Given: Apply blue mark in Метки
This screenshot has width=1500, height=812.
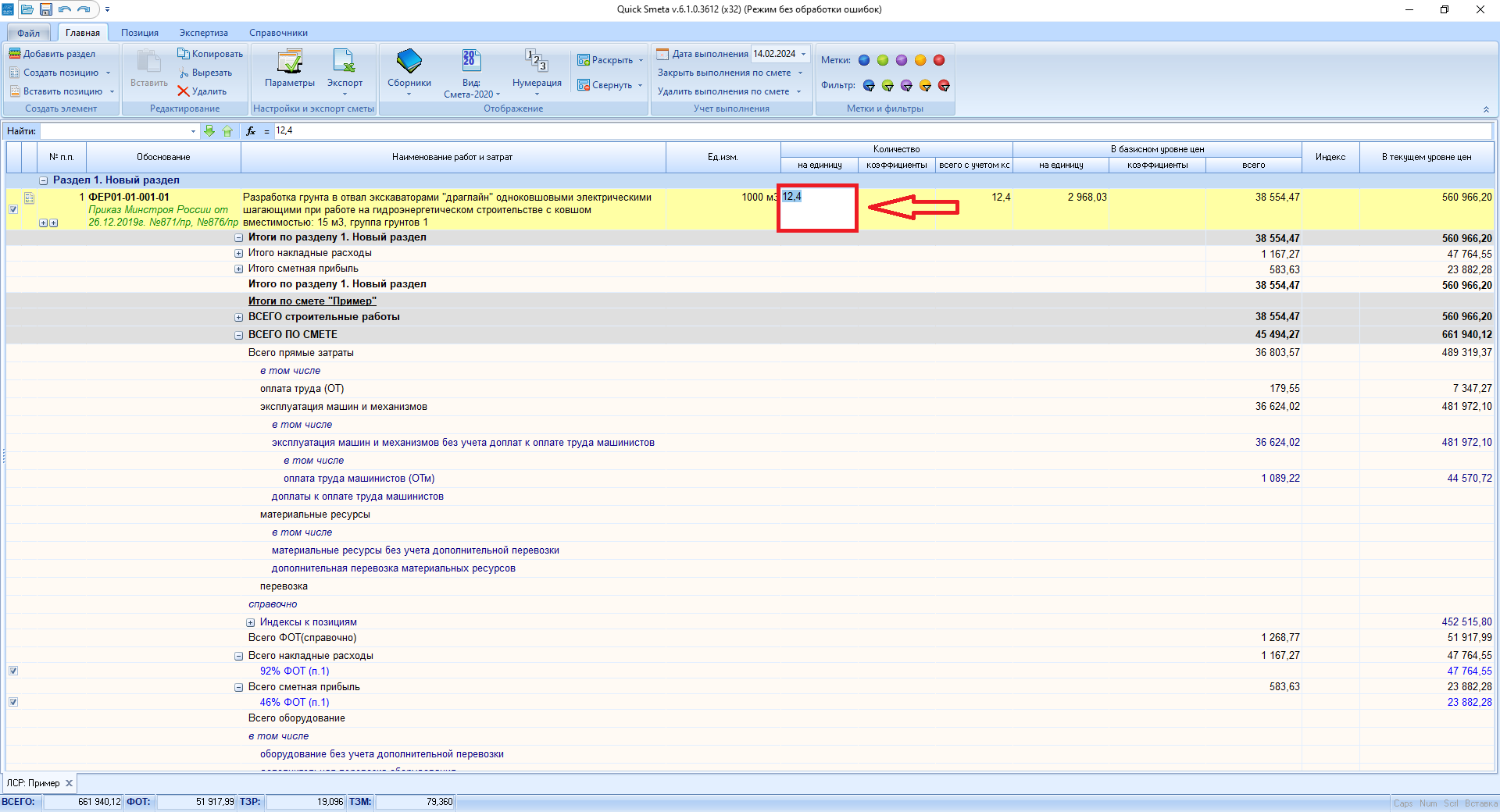Looking at the screenshot, I should [864, 60].
